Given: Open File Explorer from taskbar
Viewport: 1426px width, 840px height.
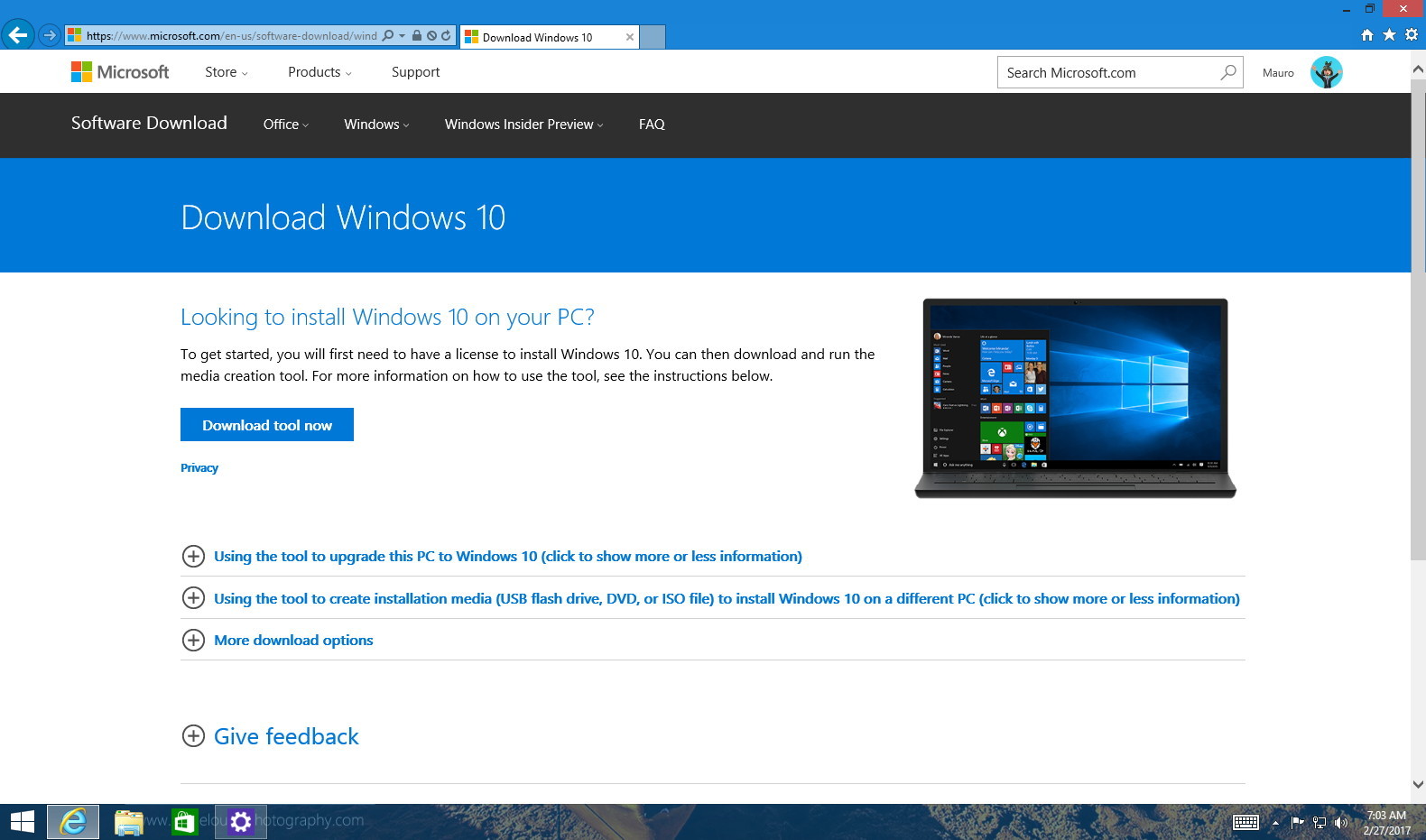Looking at the screenshot, I should tap(129, 822).
